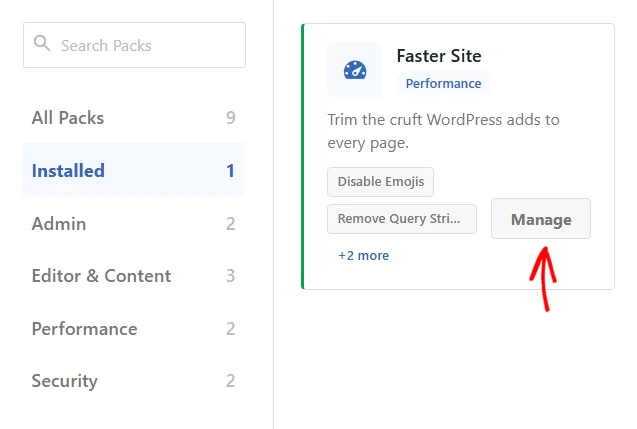Open the Admin category
Image resolution: width=637 pixels, height=429 pixels.
(x=134, y=223)
